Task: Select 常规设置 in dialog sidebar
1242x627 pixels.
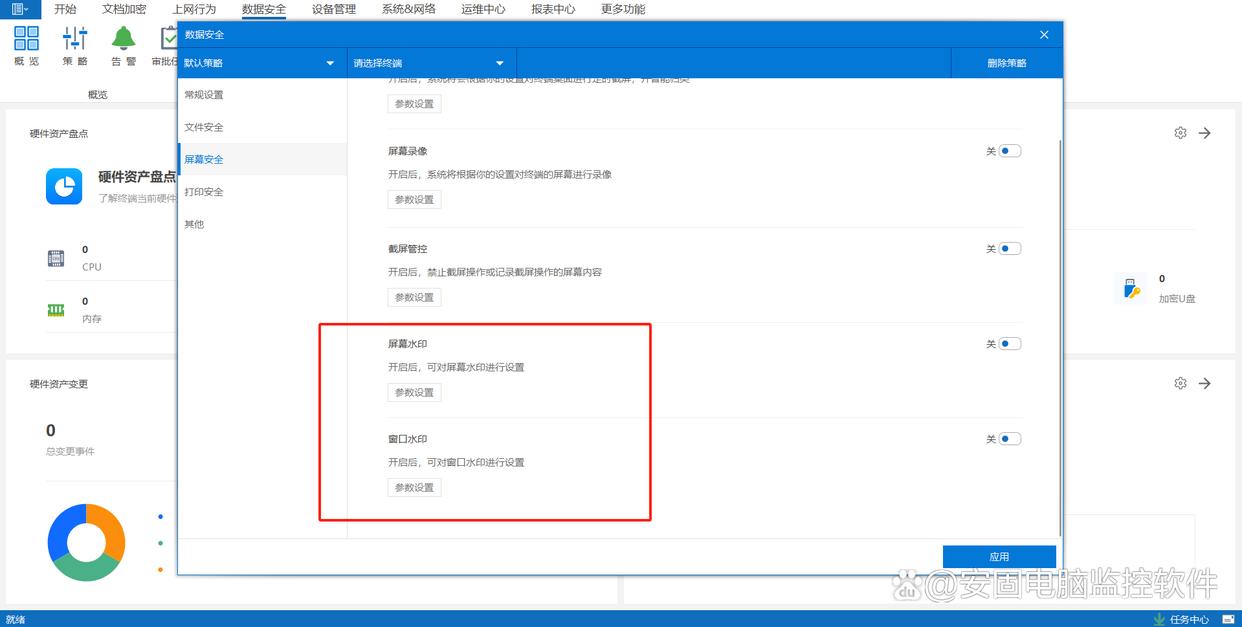Action: 262,95
